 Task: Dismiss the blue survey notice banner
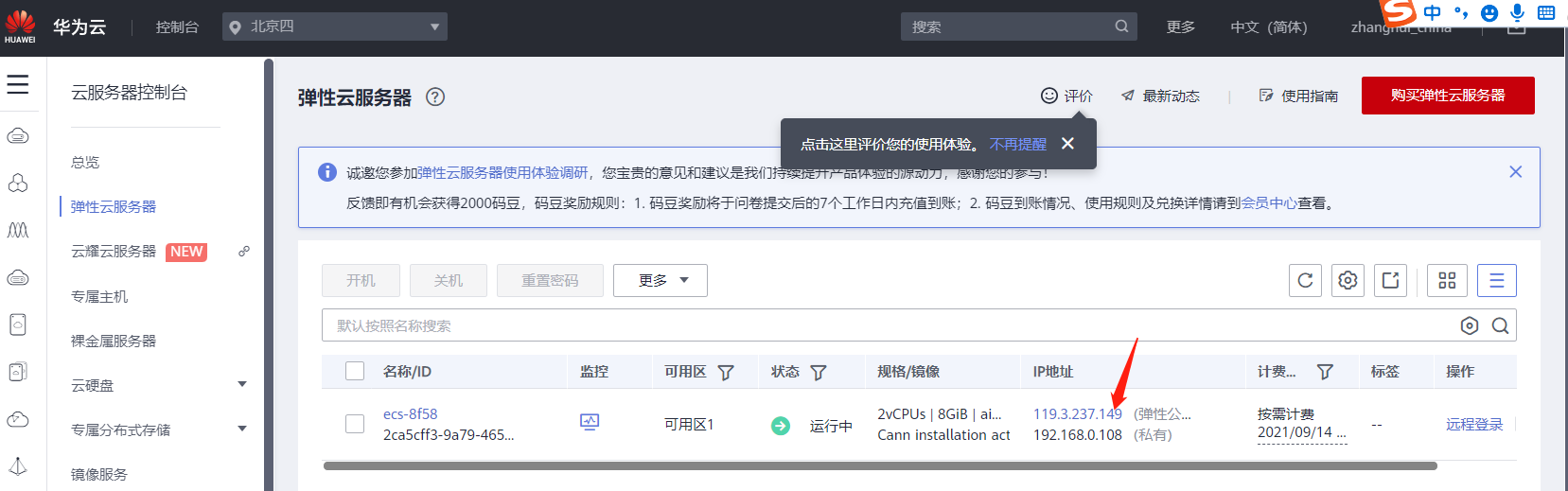(1516, 172)
